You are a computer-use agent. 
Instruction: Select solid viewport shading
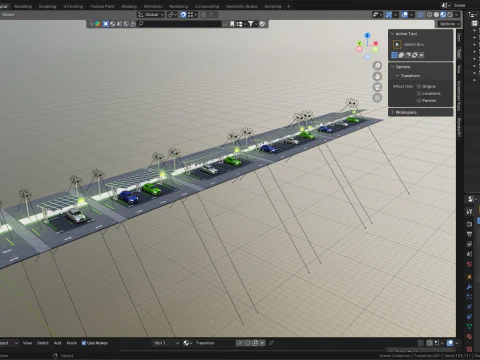tap(436, 15)
